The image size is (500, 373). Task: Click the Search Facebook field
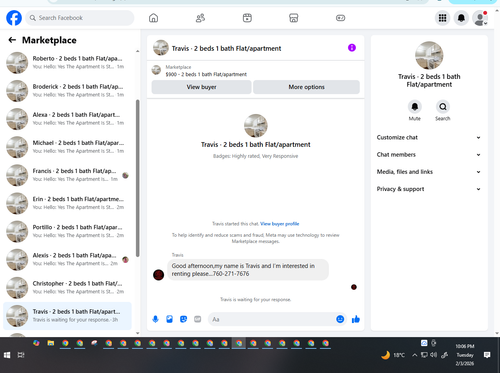pyautogui.click(x=80, y=18)
